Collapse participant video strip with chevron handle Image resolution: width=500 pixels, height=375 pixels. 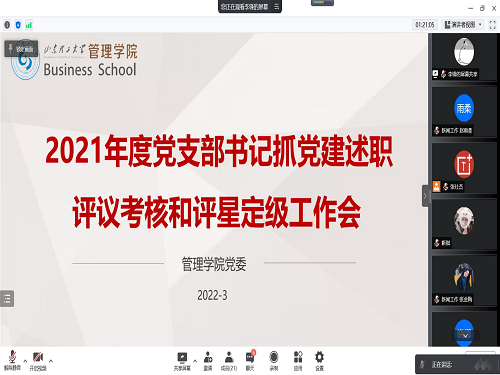(x=425, y=196)
